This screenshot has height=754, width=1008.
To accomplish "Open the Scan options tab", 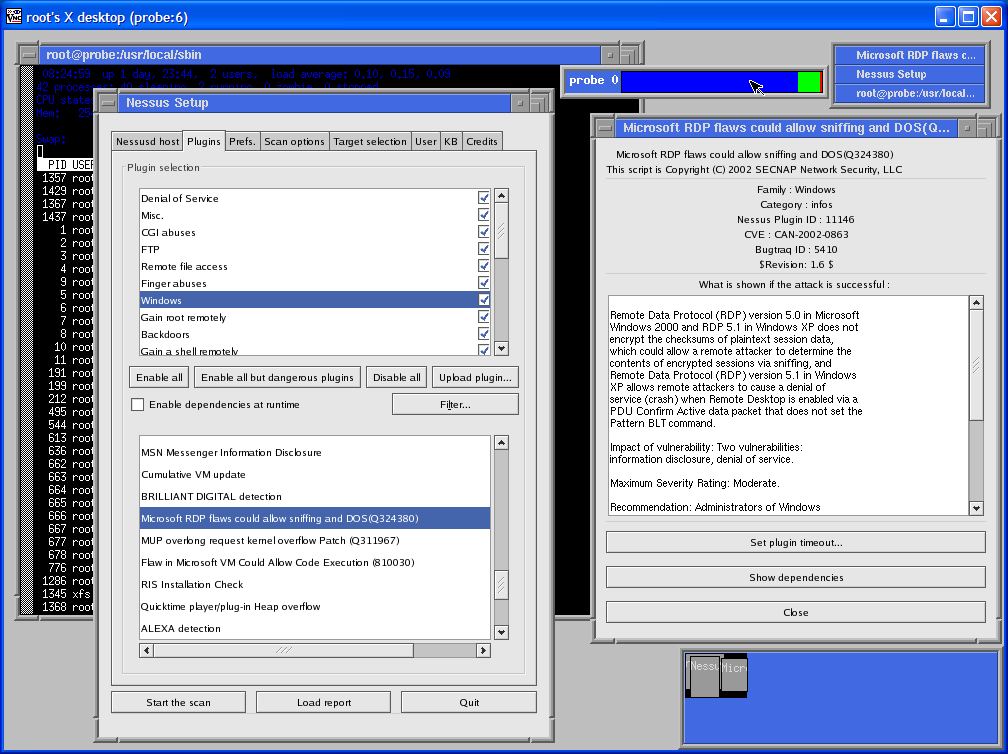I will click(x=294, y=141).
